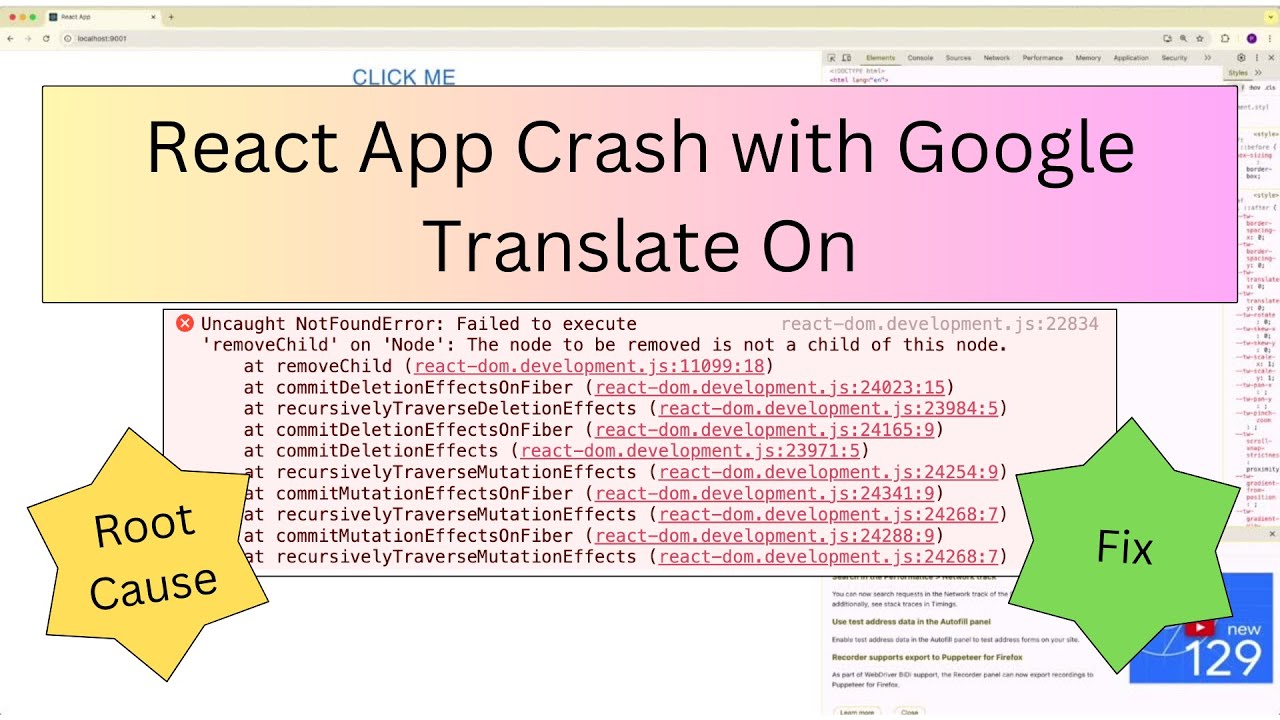Click 'Recorder supports export to Puppeteer for Firefox'

925,657
